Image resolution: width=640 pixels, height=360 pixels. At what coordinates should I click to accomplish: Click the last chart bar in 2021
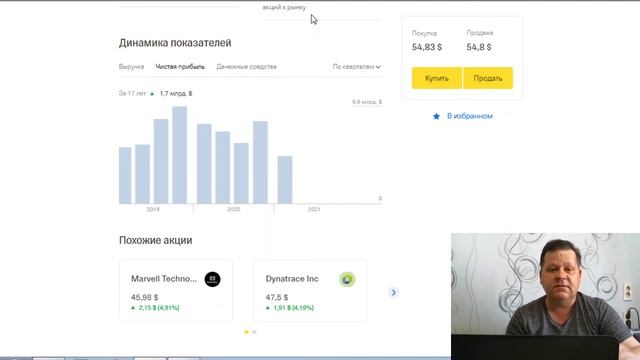tap(285, 180)
